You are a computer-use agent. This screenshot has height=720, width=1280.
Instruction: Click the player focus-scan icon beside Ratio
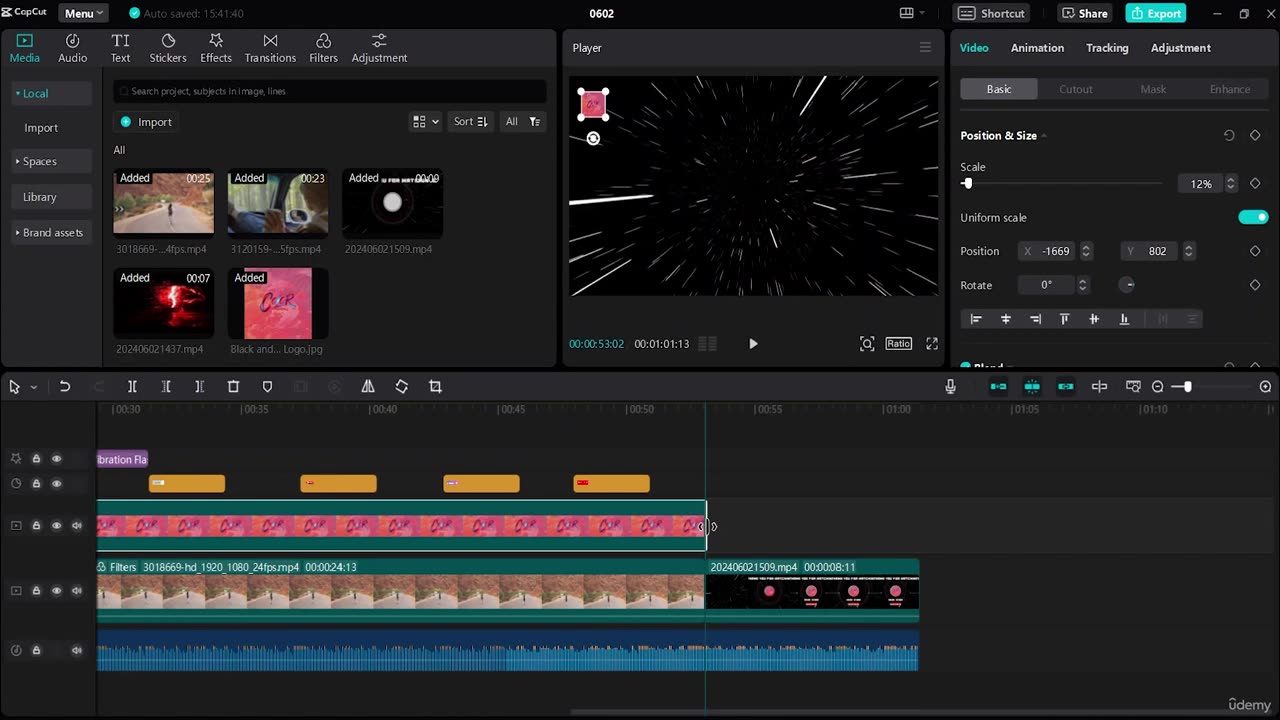click(x=867, y=343)
